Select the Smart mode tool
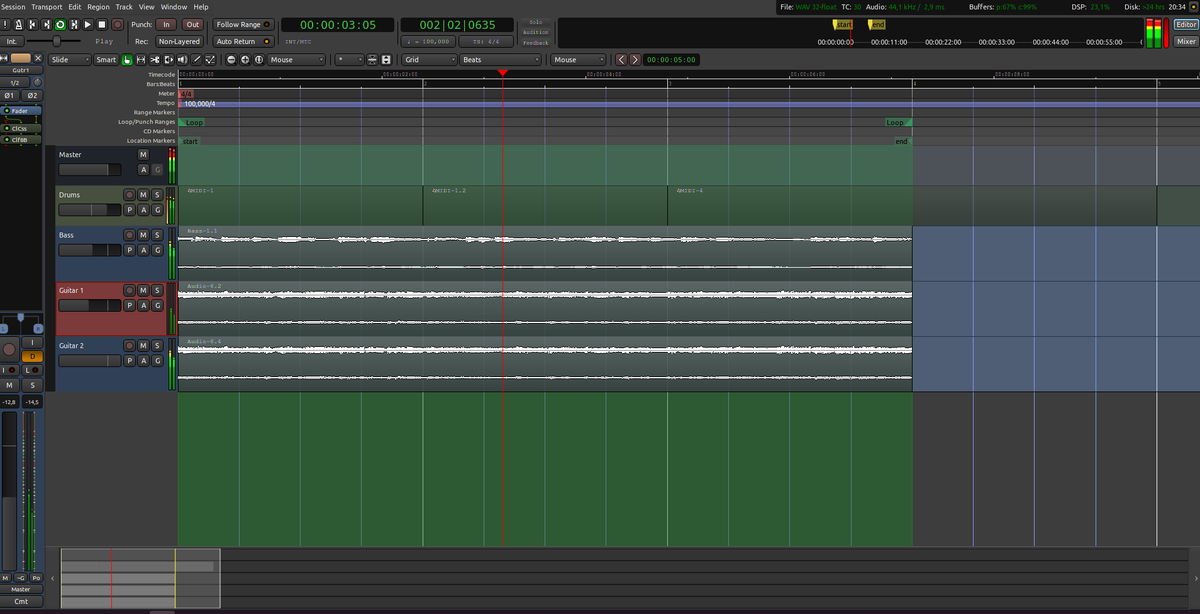Screen dimensions: 1200x614 click(x=106, y=60)
